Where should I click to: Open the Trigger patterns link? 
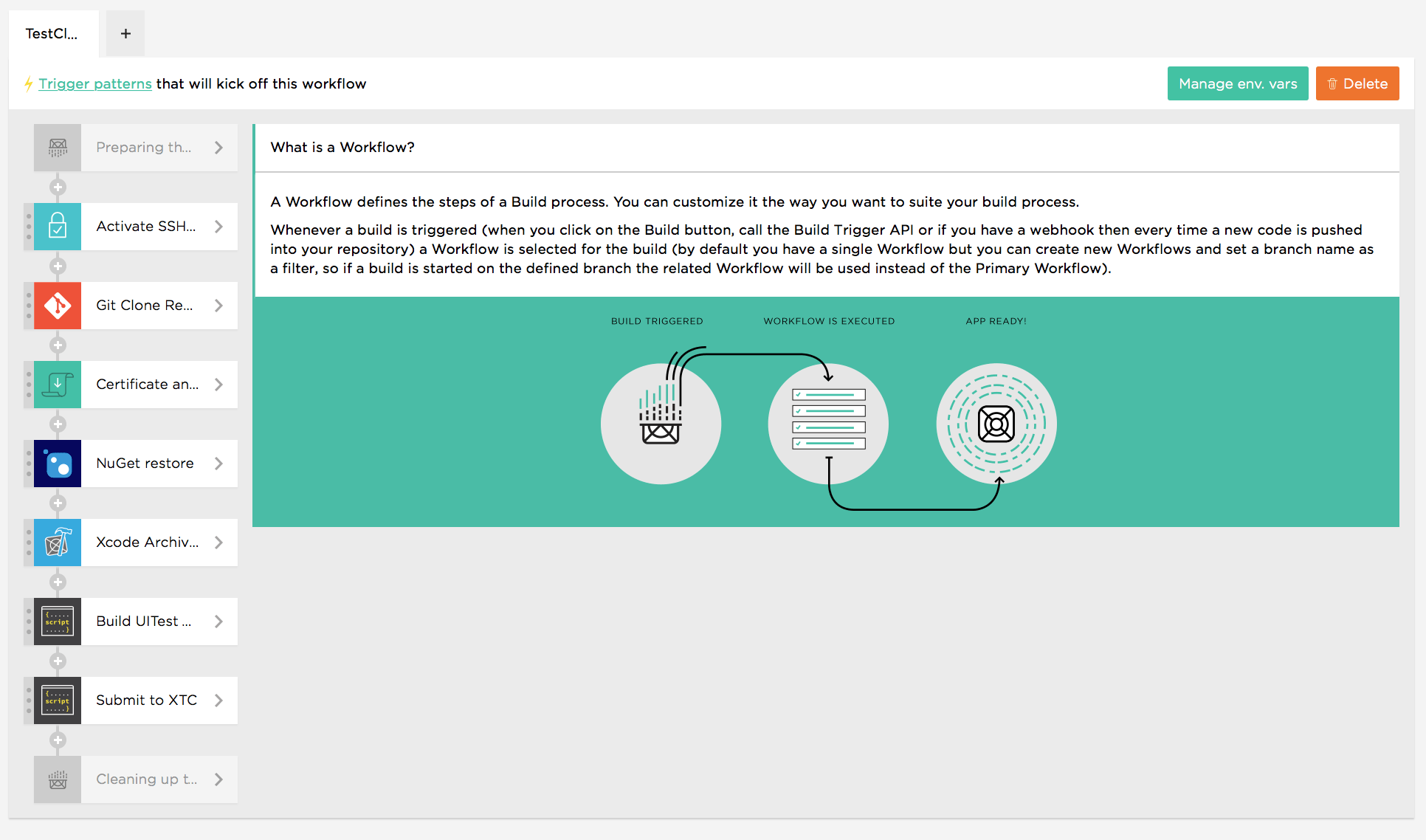pyautogui.click(x=95, y=84)
